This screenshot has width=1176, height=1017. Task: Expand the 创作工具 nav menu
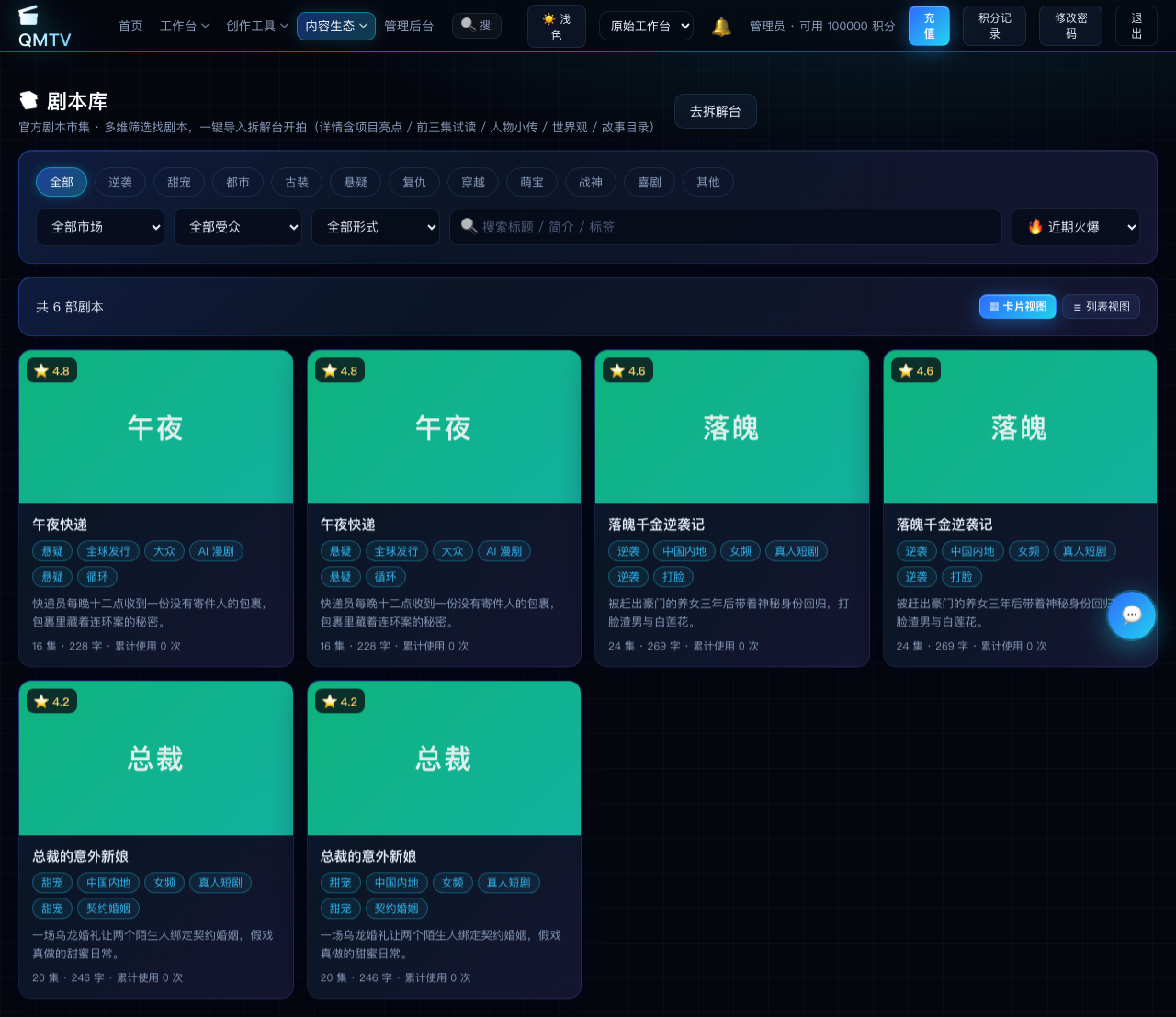point(257,27)
